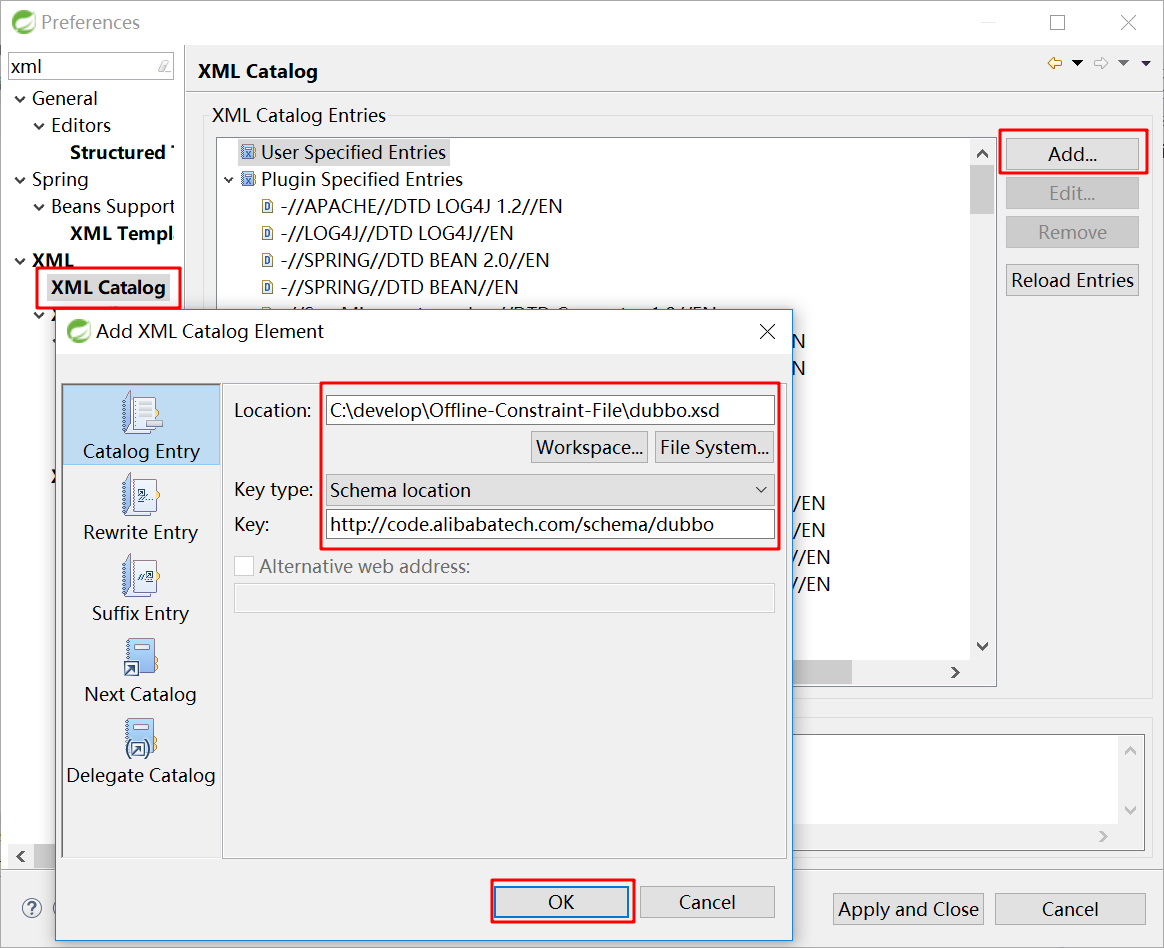Click Cancel in the Preferences window
The height and width of the screenshot is (948, 1164).
[x=1070, y=909]
